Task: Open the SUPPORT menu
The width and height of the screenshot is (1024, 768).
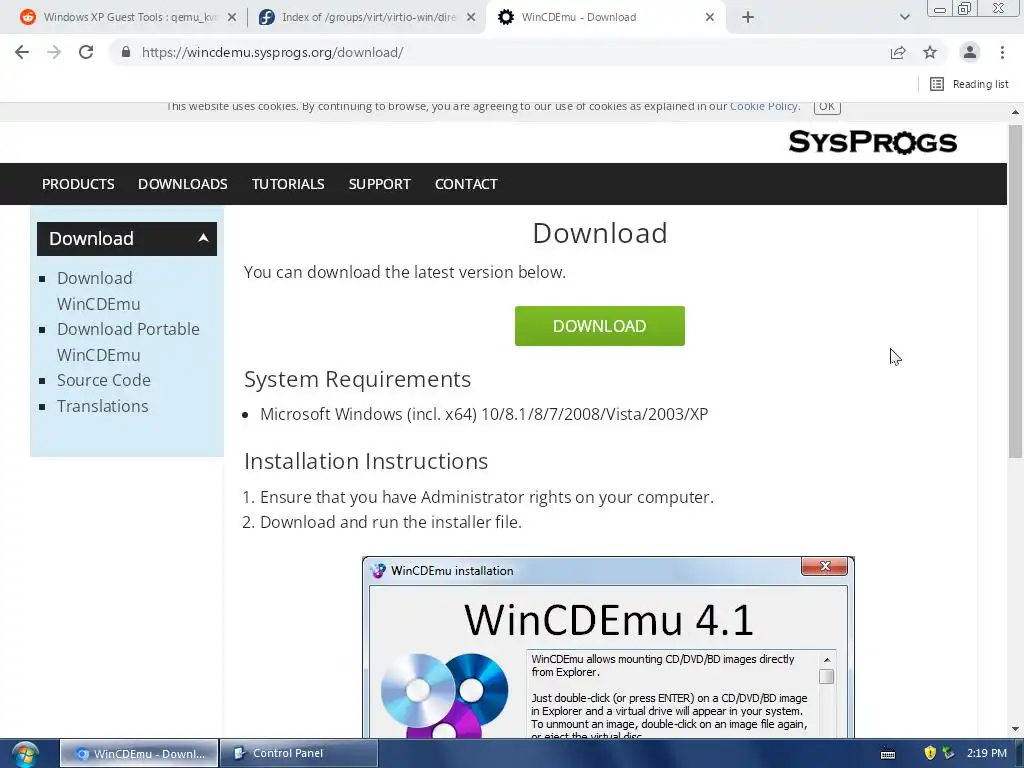Action: tap(379, 184)
